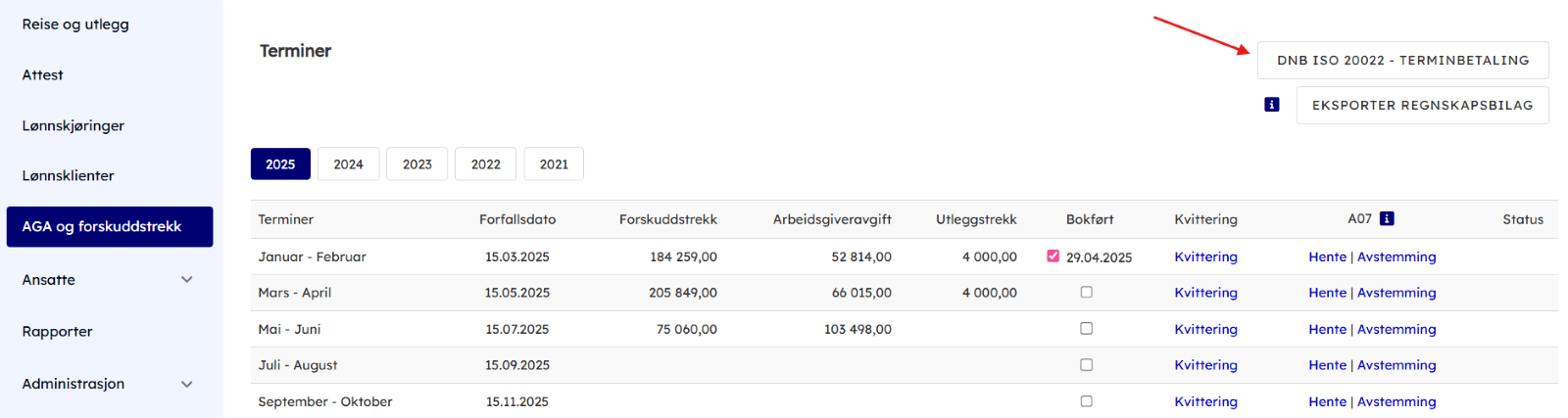The height and width of the screenshot is (418, 1568).
Task: Uncheck Bokført for Januar - Februar
Action: 1053,256
